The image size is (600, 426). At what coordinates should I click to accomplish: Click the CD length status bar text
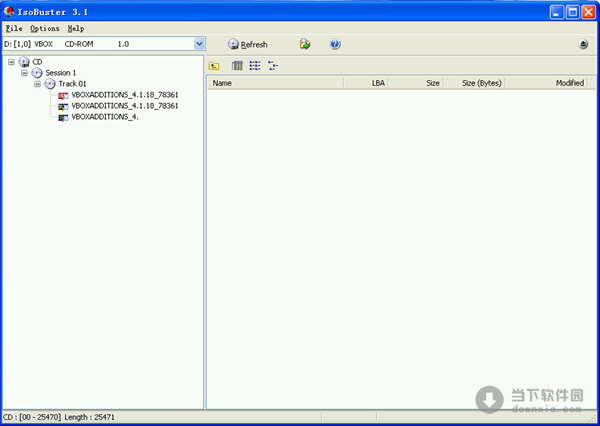(x=59, y=417)
